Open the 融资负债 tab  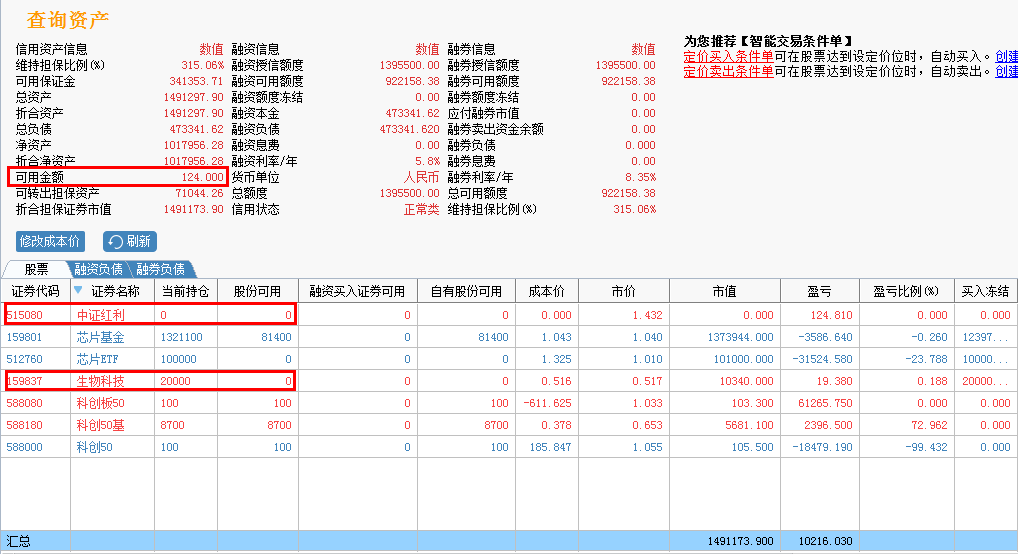click(98, 269)
